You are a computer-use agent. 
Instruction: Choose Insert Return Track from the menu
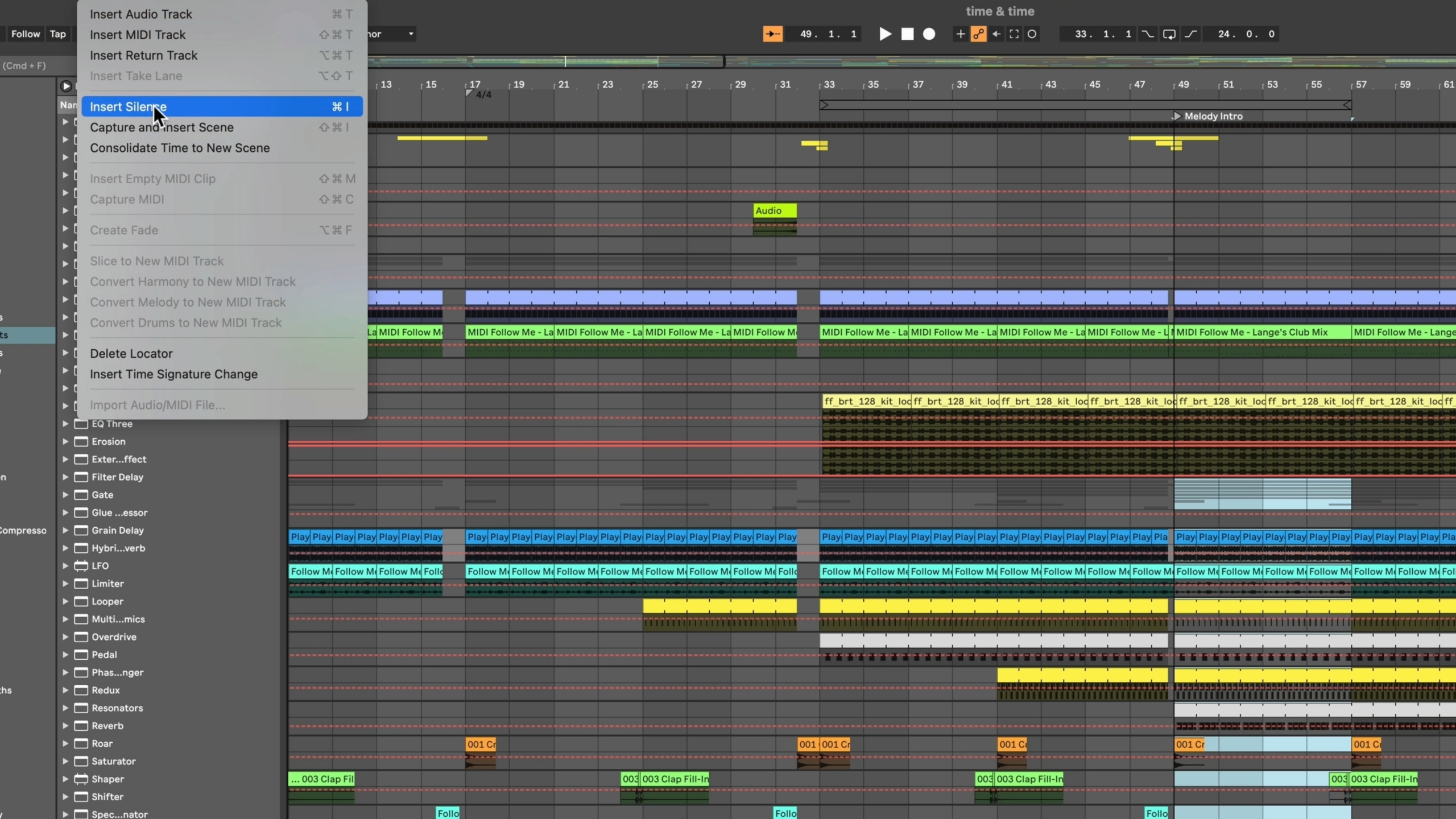[222, 55]
